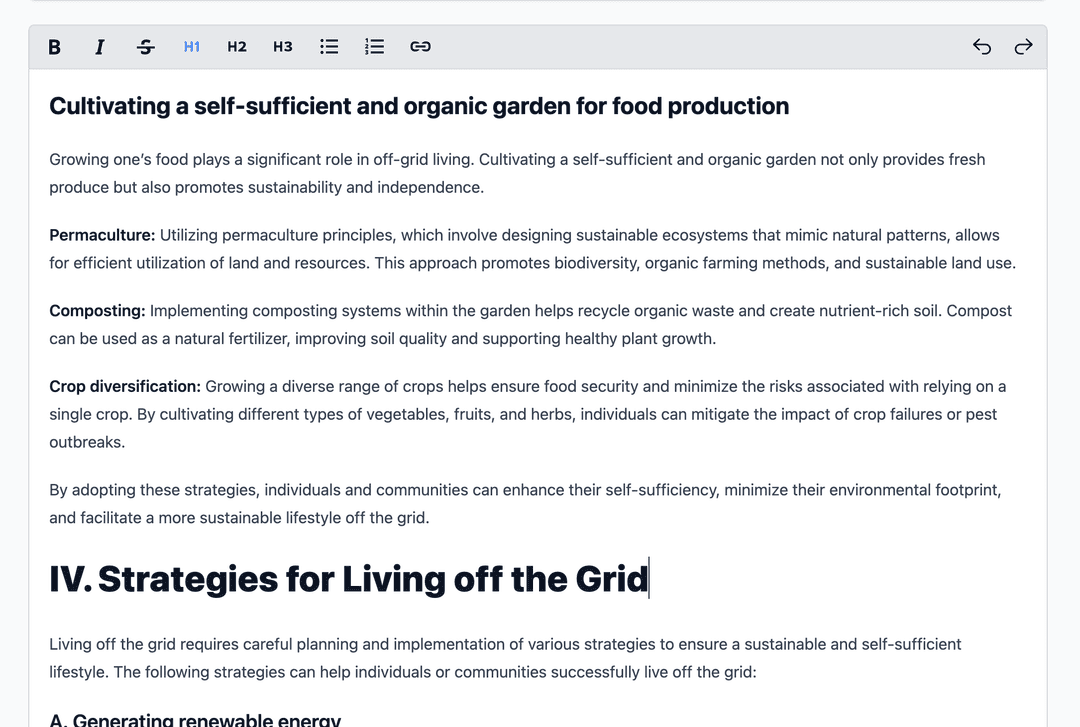The width and height of the screenshot is (1080, 727).
Task: Place cursor in the heading about organic gardening
Action: (x=419, y=105)
